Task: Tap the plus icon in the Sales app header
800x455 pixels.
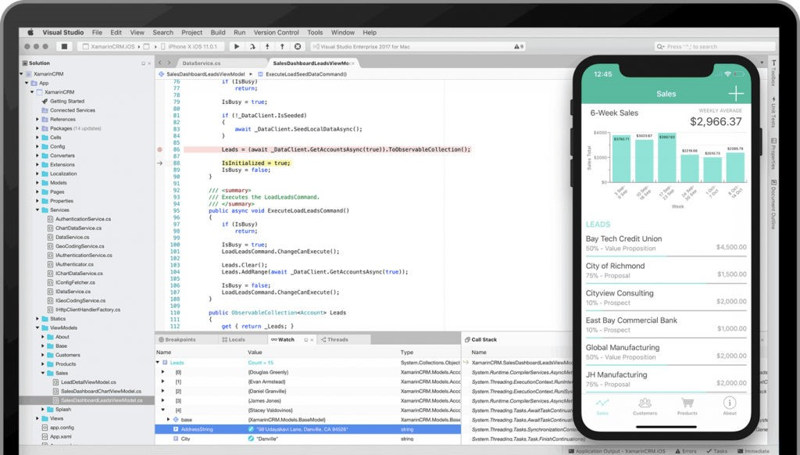Action: click(x=736, y=92)
